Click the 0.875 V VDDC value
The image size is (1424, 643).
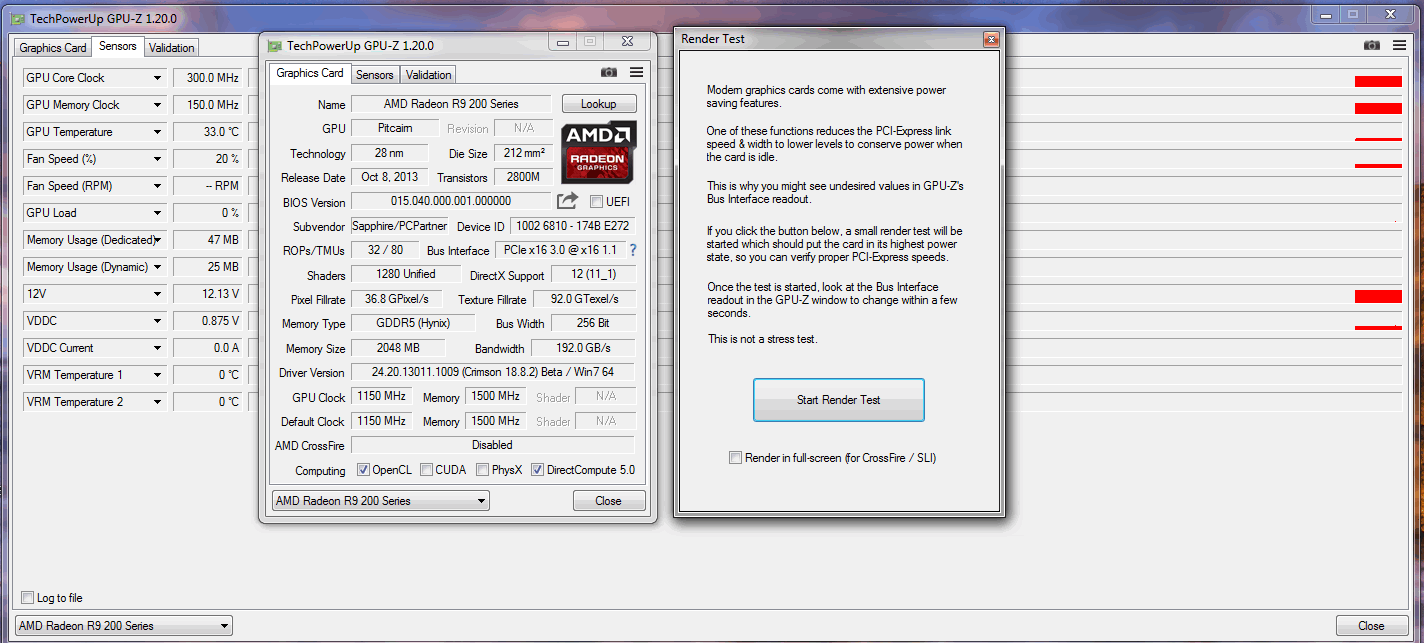(208, 321)
